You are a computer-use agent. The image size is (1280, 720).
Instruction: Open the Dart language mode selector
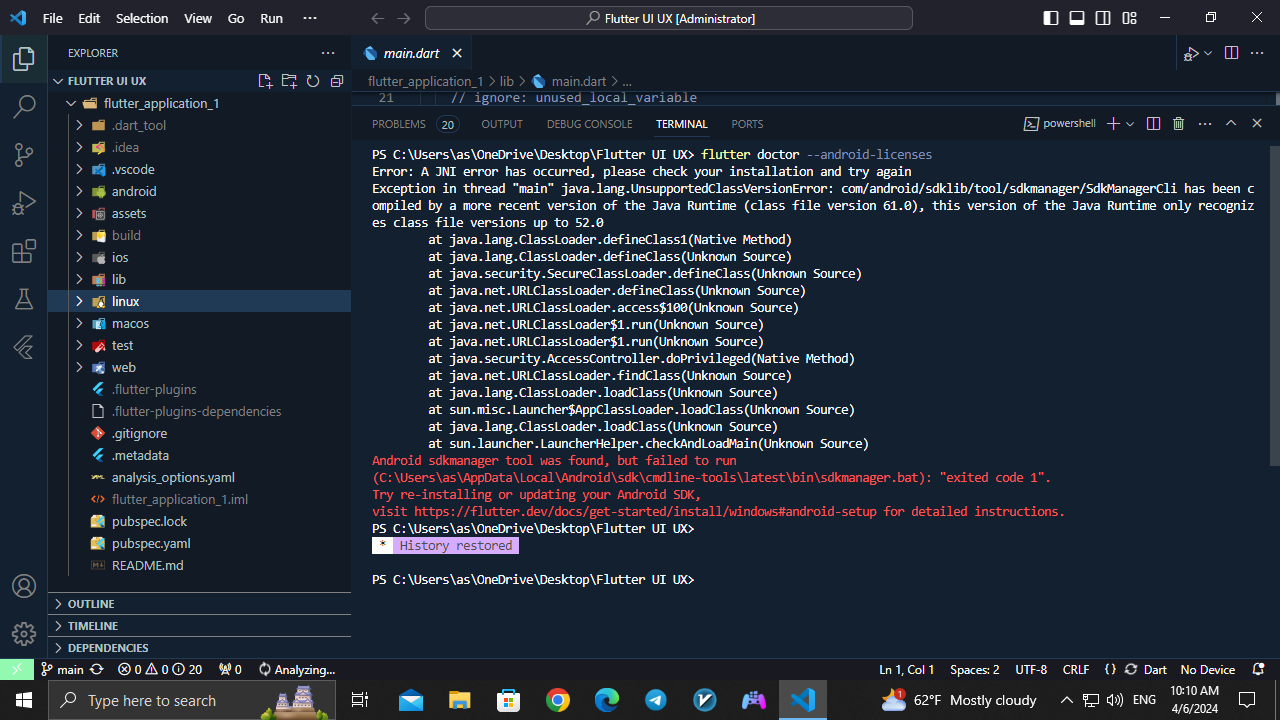tap(1155, 670)
